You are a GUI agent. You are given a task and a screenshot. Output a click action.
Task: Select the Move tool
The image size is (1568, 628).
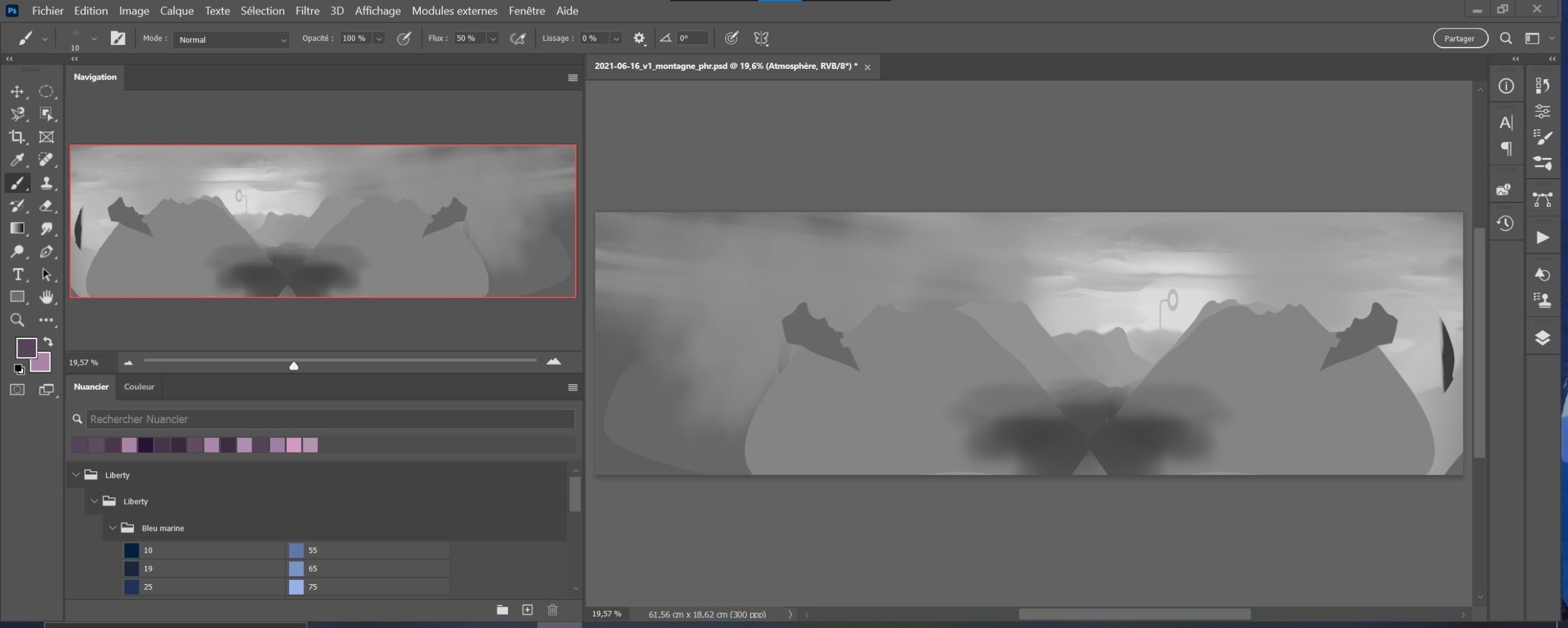[x=17, y=92]
